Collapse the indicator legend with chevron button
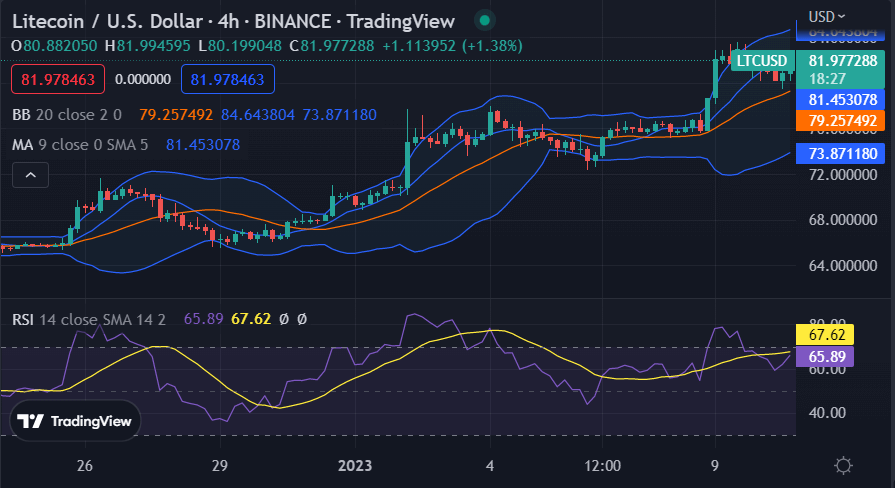 click(31, 175)
